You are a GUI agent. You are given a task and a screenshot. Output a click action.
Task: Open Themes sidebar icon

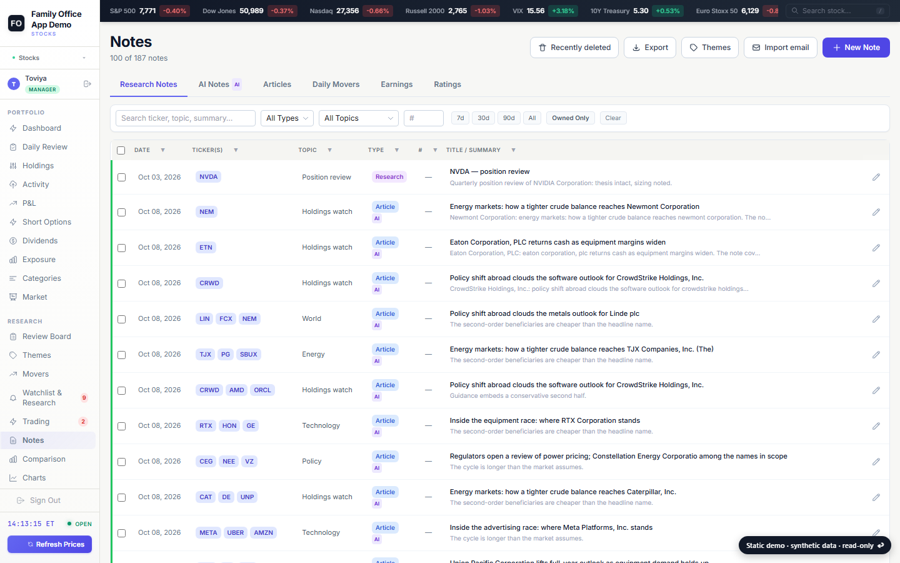(x=13, y=355)
